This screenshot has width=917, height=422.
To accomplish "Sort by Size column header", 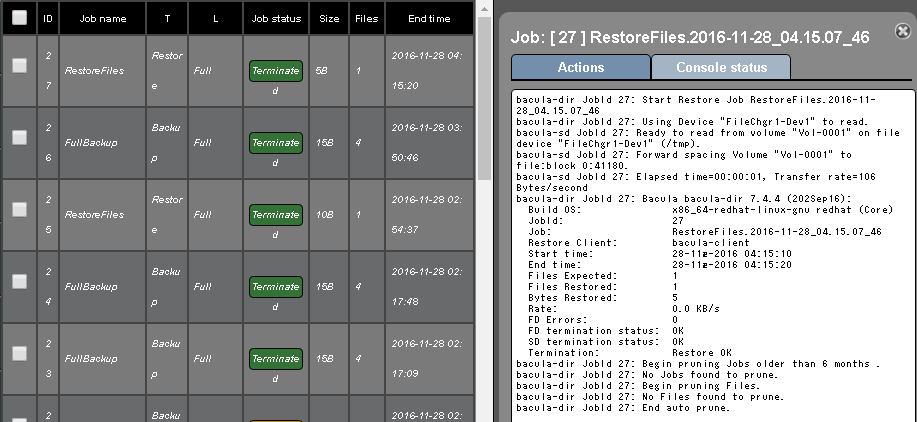I will pos(329,18).
